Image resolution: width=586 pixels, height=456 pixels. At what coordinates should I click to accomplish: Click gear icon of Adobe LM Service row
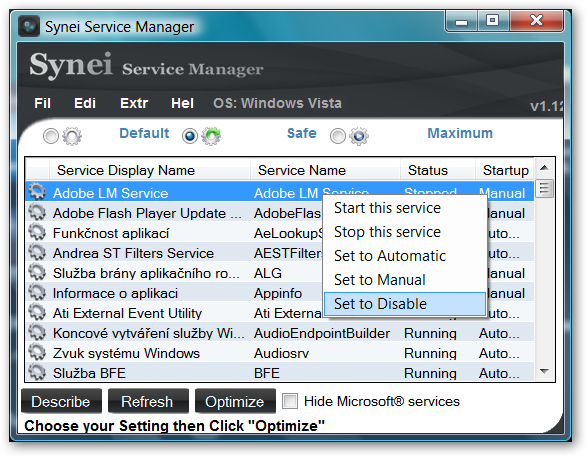point(37,192)
